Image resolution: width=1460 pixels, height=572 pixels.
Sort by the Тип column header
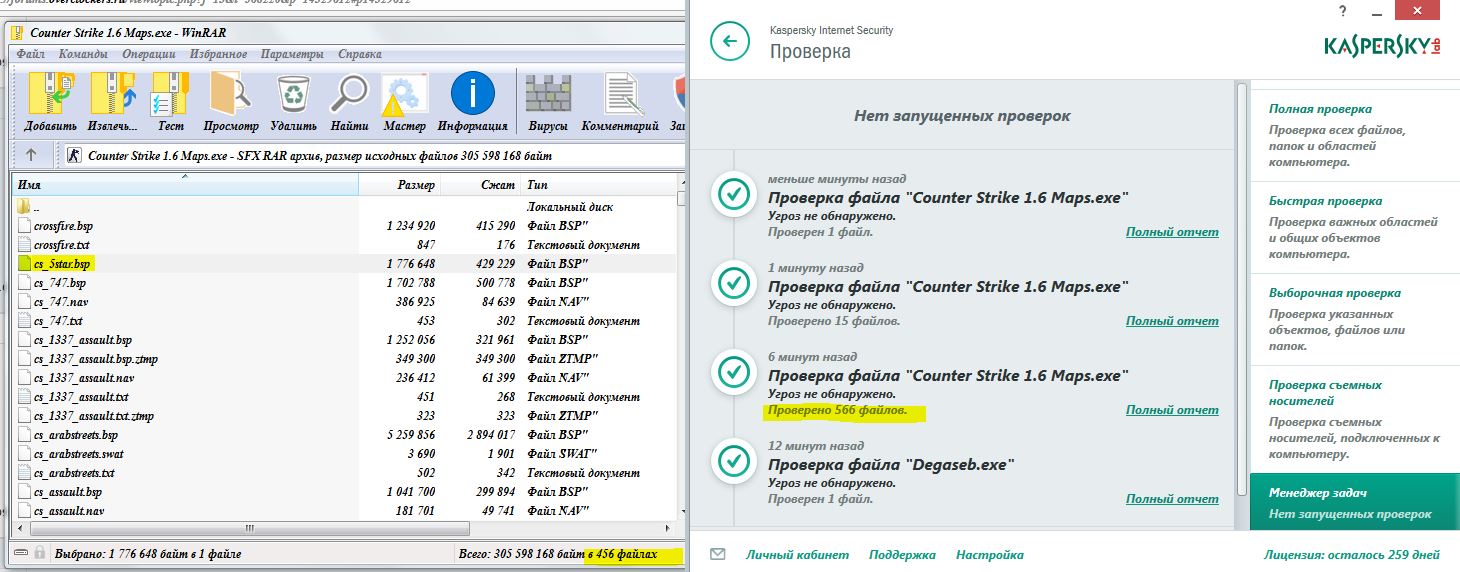point(598,185)
